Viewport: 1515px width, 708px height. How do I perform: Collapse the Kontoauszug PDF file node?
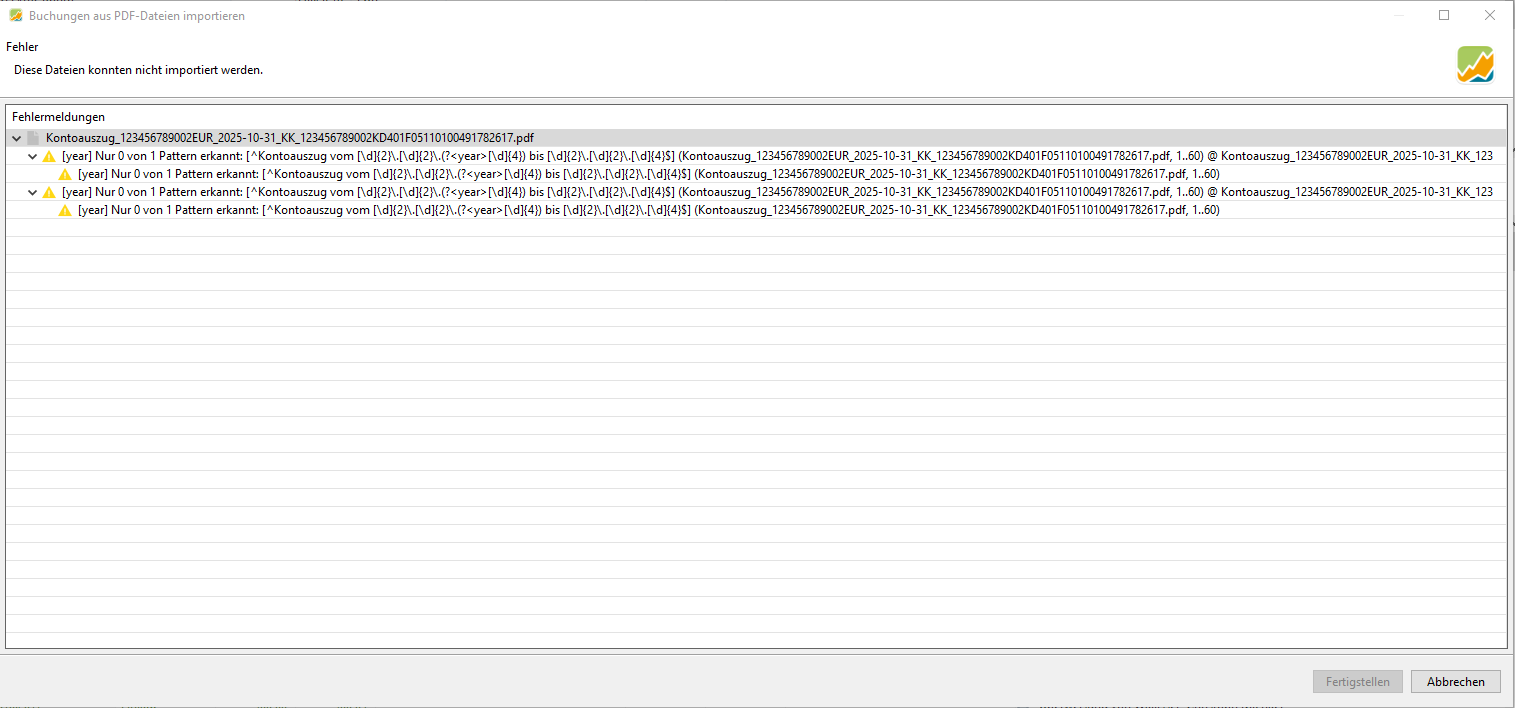pyautogui.click(x=16, y=138)
